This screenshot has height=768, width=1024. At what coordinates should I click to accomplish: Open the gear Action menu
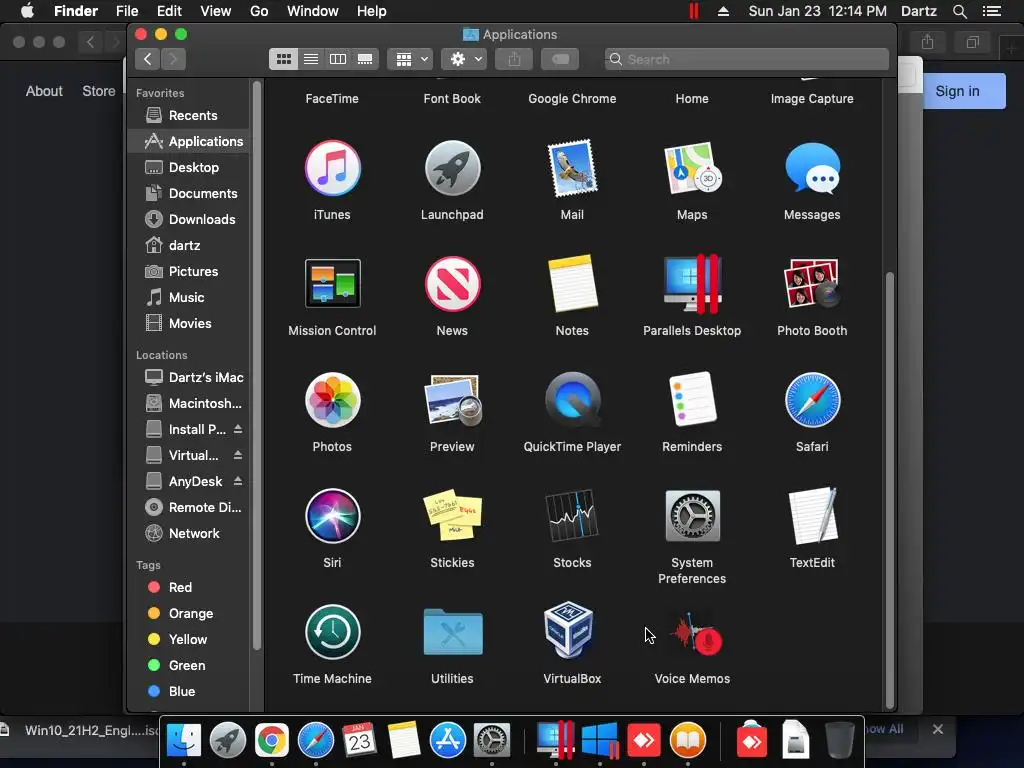[x=464, y=59]
